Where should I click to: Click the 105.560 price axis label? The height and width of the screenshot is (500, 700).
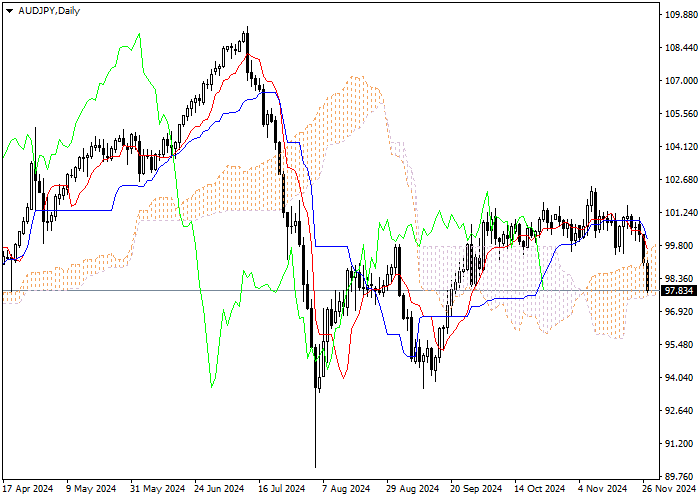(x=681, y=114)
